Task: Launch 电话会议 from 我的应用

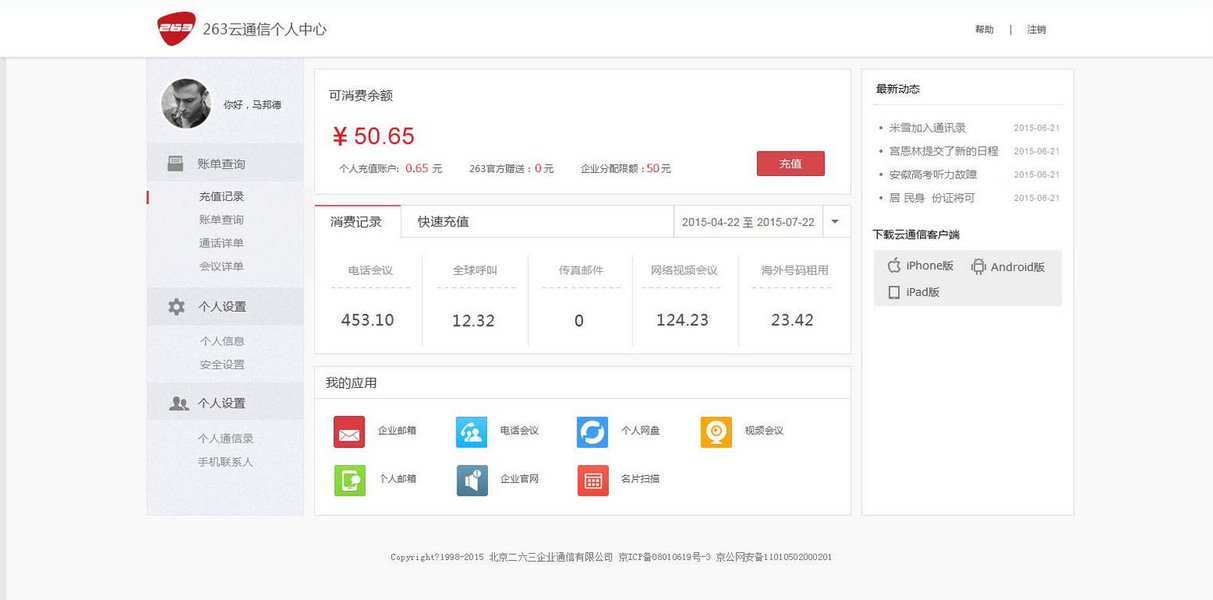Action: [471, 431]
